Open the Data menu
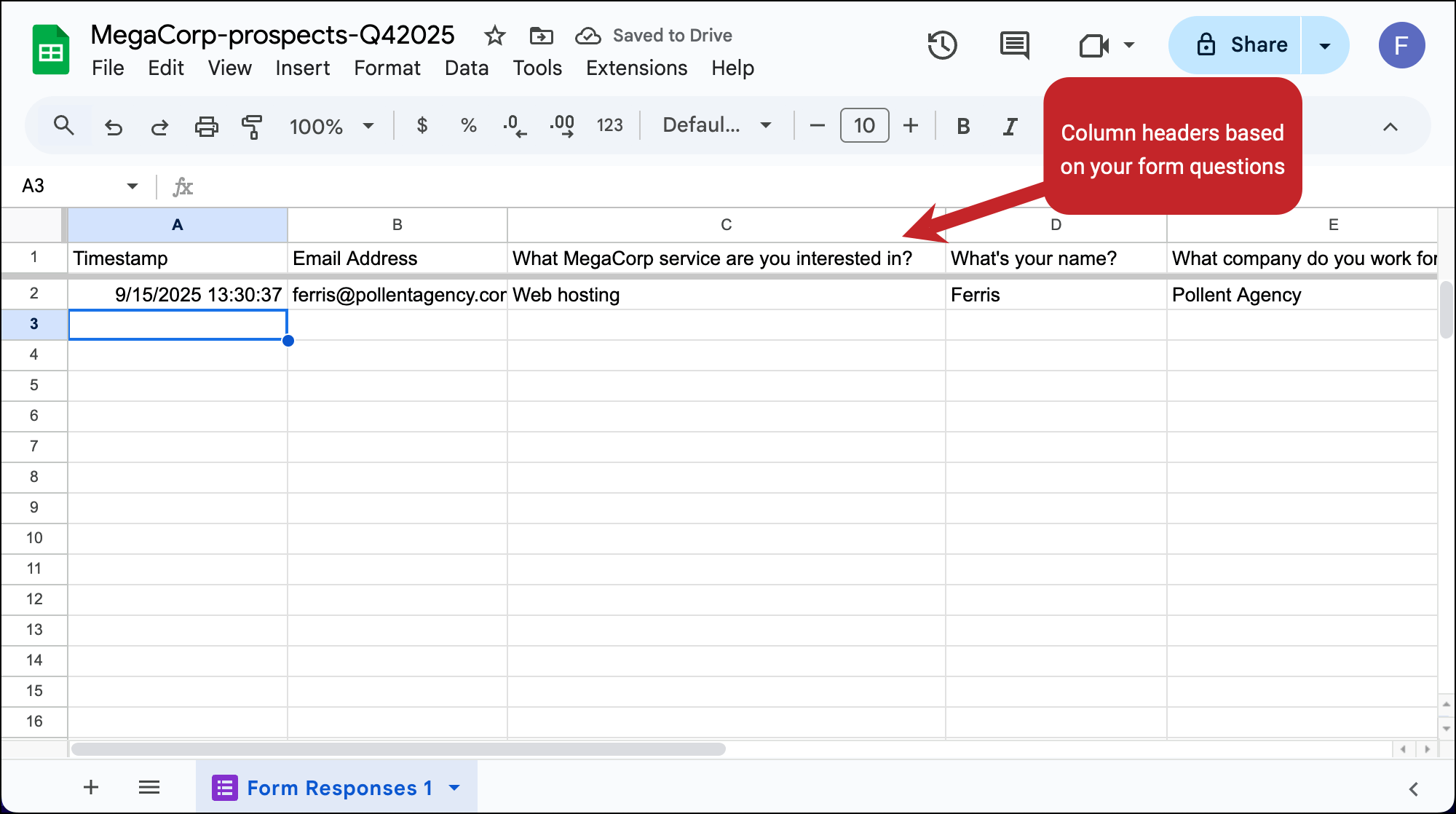Viewport: 1456px width, 814px height. point(467,68)
